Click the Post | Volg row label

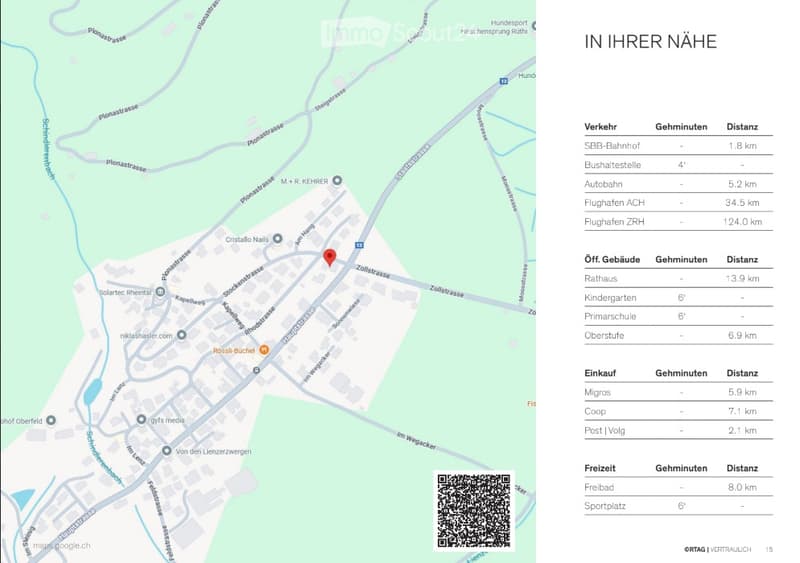coord(605,430)
